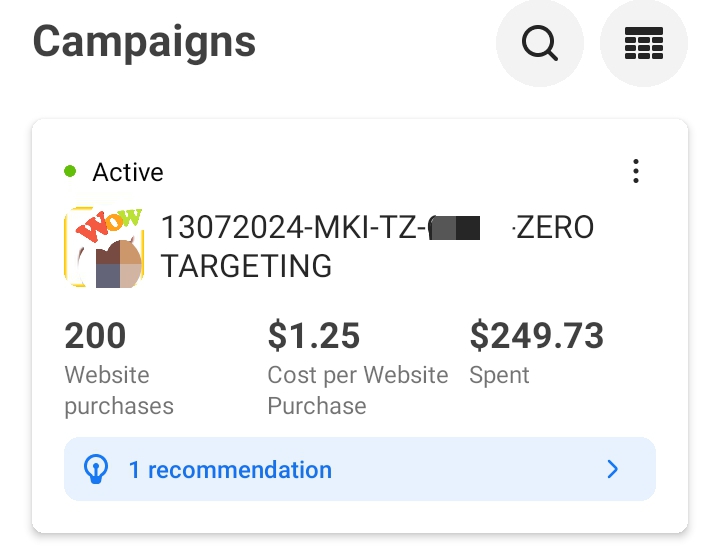Select the 200 website purchases metric
The width and height of the screenshot is (719, 555).
pyautogui.click(x=95, y=336)
